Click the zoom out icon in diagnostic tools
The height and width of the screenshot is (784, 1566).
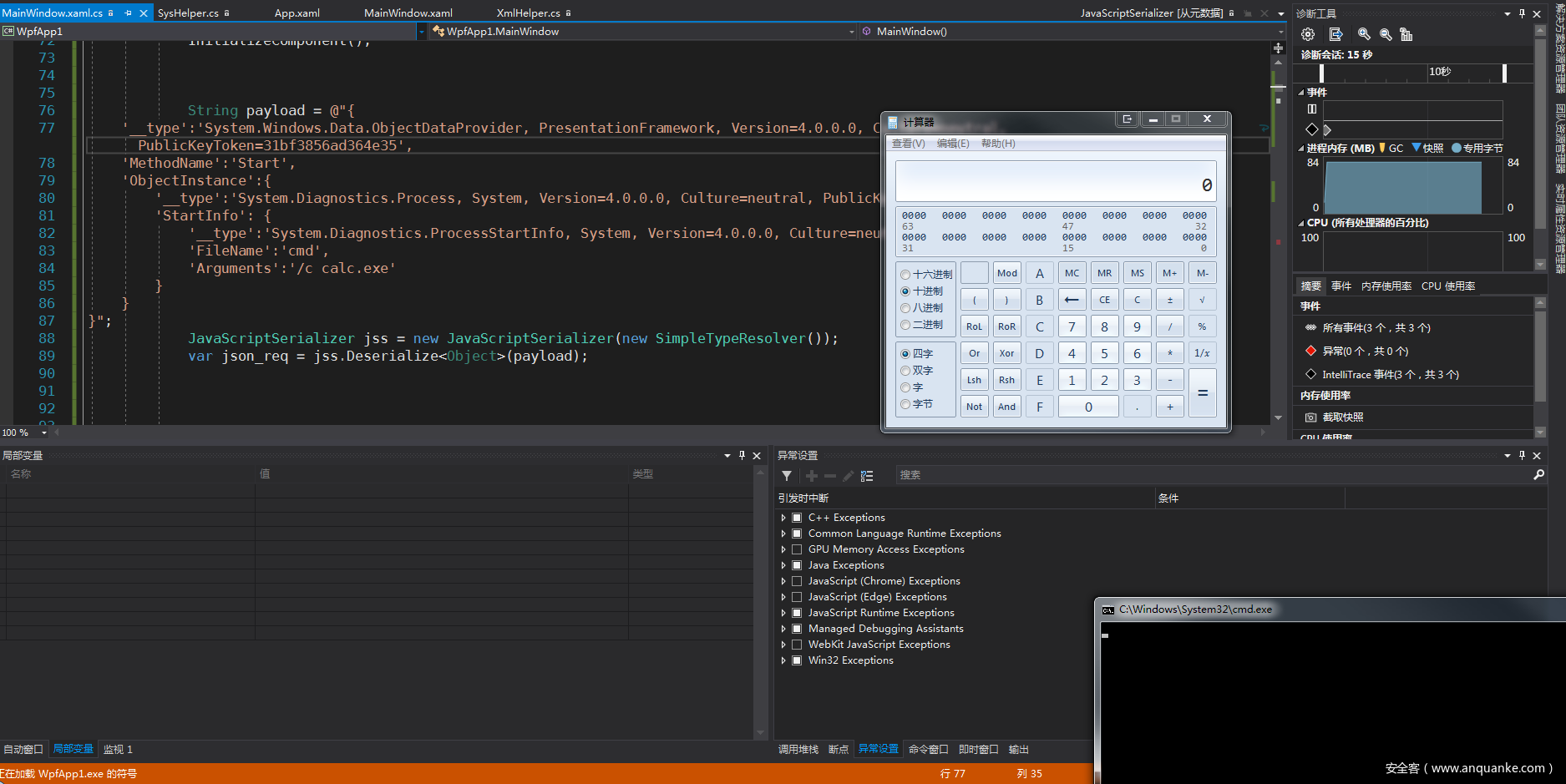[x=1386, y=34]
